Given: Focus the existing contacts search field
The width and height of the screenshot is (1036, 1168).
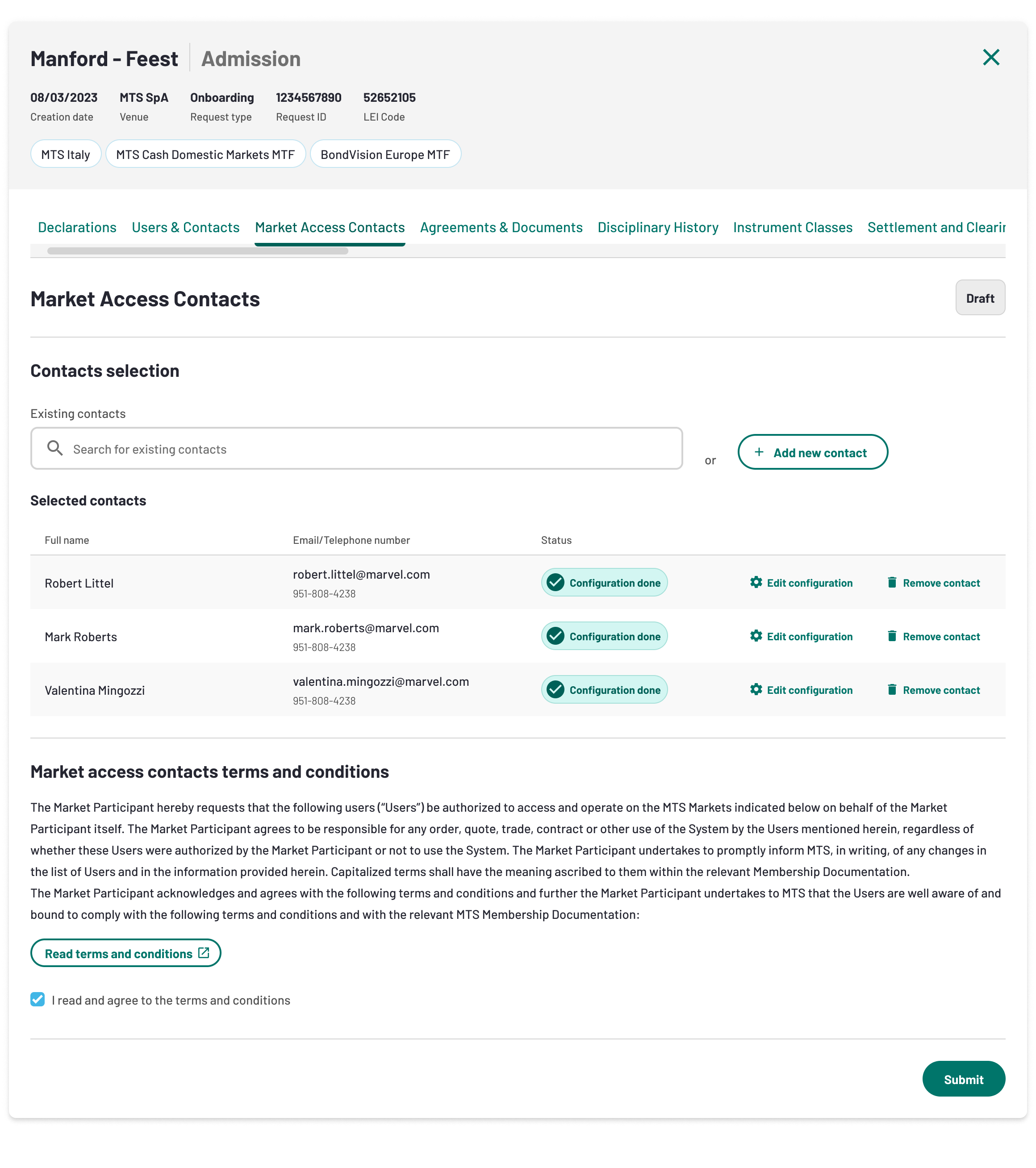Looking at the screenshot, I should tap(356, 449).
